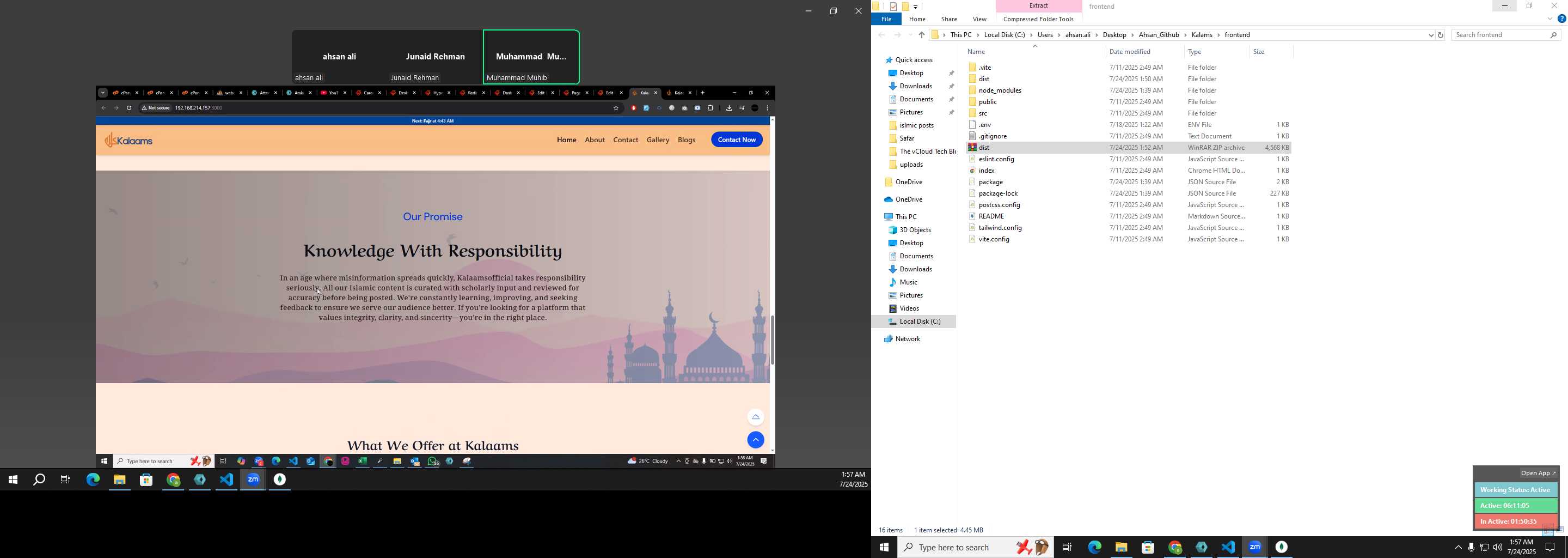The width and height of the screenshot is (1568, 558).
Task: Select the WinRAR dist archive file icon
Action: click(973, 148)
